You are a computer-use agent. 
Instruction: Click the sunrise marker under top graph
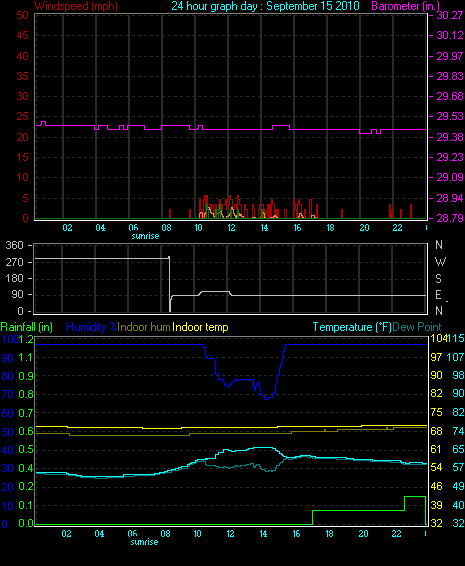pos(145,236)
